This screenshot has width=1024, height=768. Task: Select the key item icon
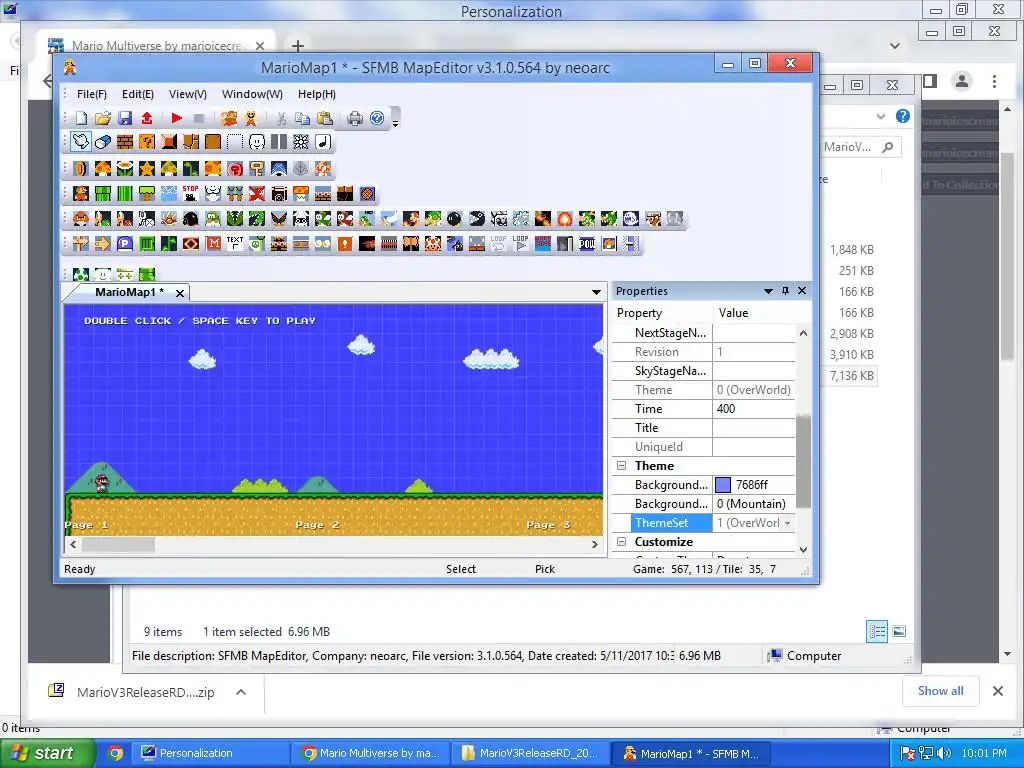click(257, 168)
